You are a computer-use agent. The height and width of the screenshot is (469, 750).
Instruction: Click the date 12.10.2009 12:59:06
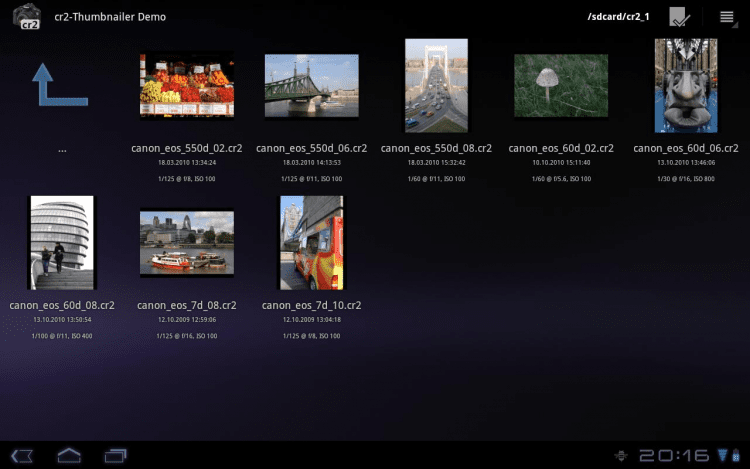pyautogui.click(x=187, y=319)
